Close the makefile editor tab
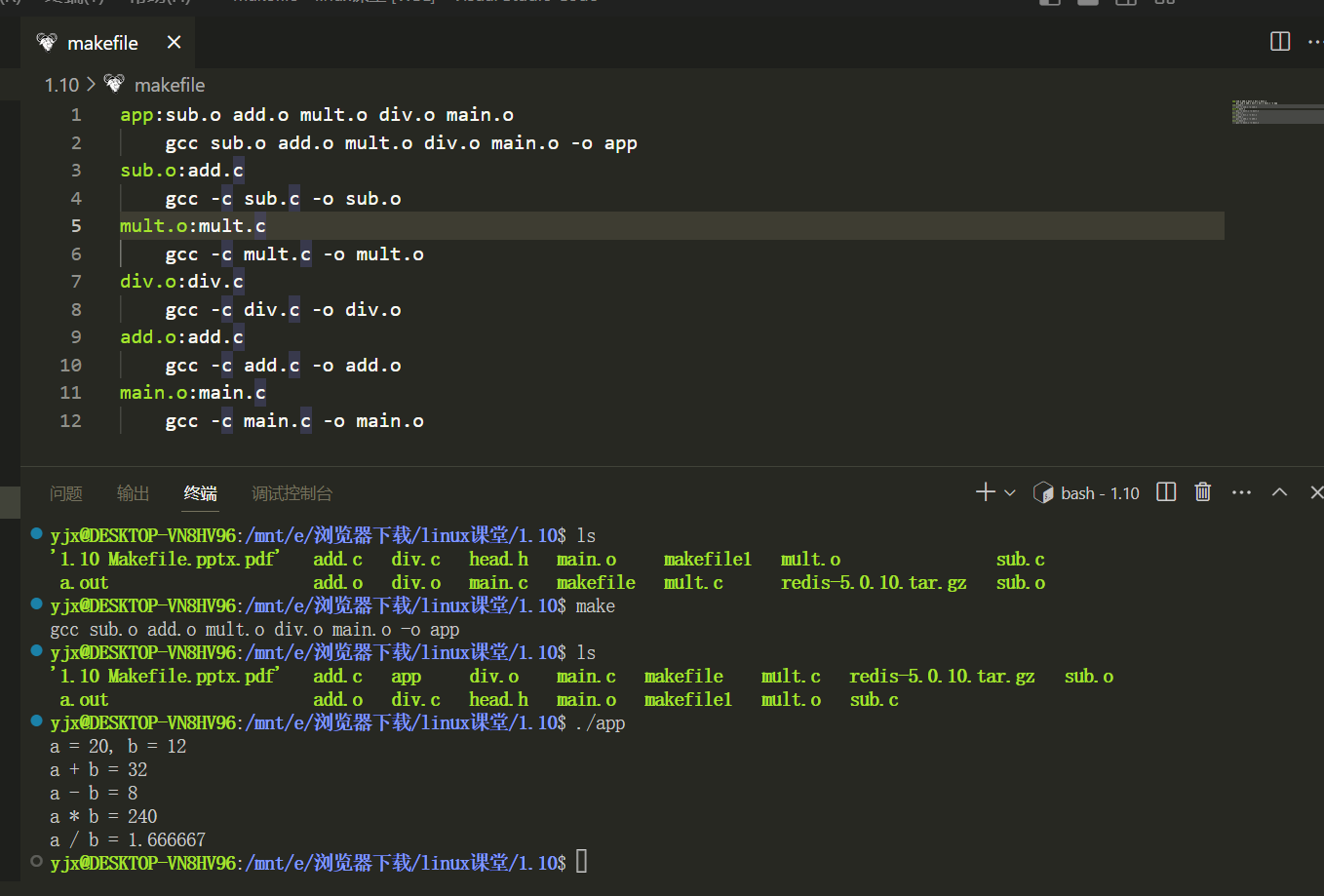Image resolution: width=1324 pixels, height=896 pixels. [174, 42]
